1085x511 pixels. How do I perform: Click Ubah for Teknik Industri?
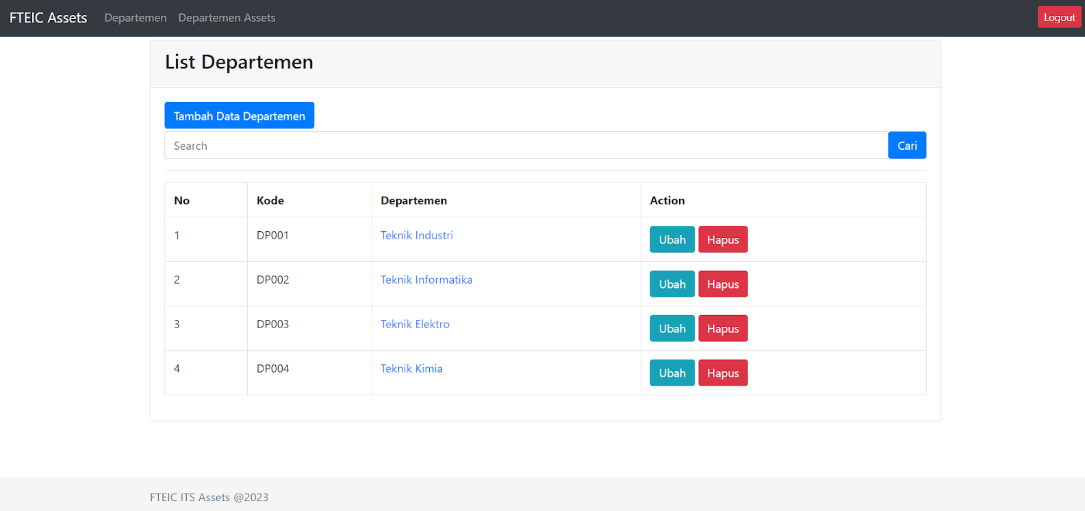click(672, 240)
